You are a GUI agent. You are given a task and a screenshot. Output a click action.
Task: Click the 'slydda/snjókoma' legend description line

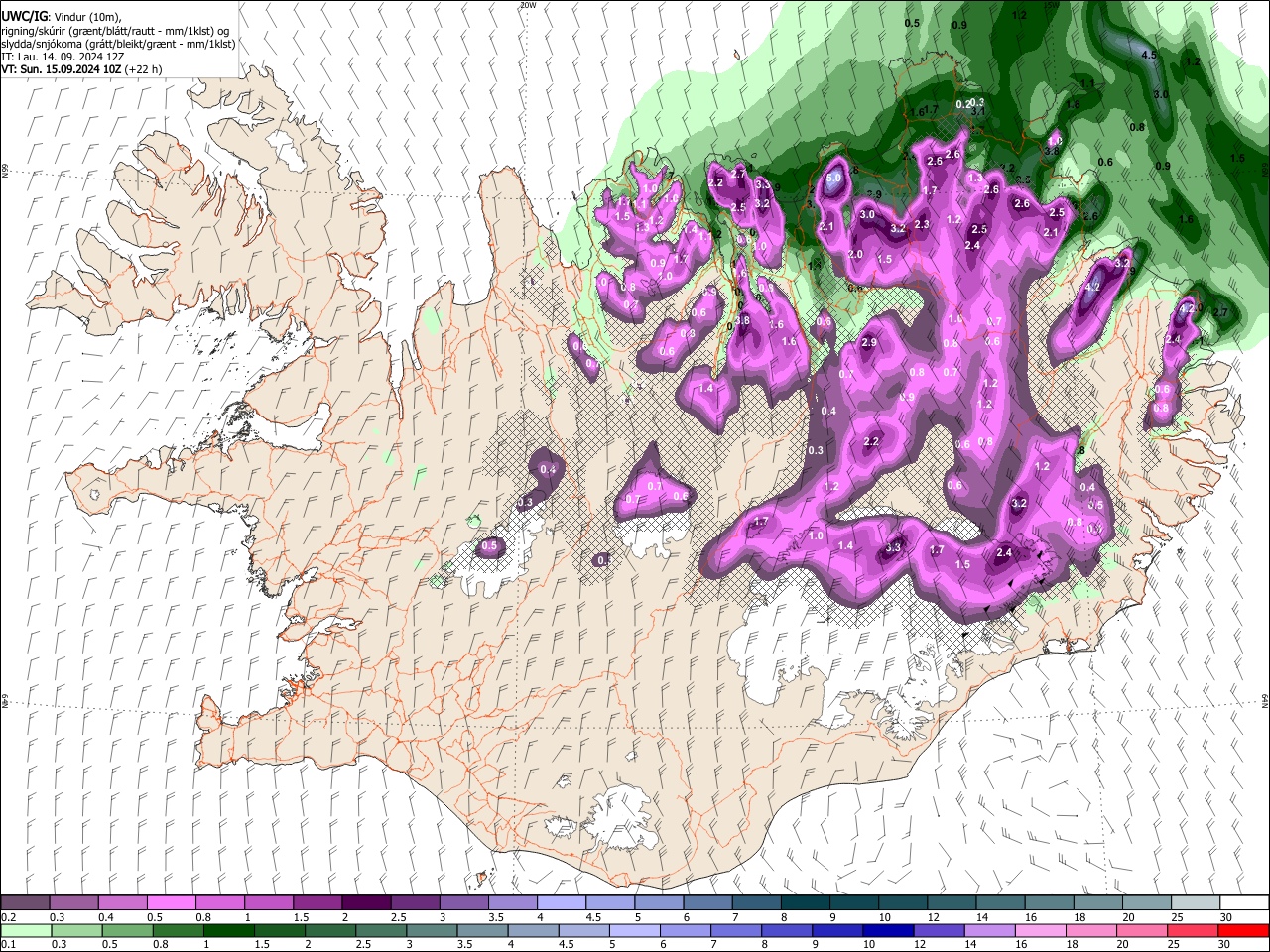point(118,44)
